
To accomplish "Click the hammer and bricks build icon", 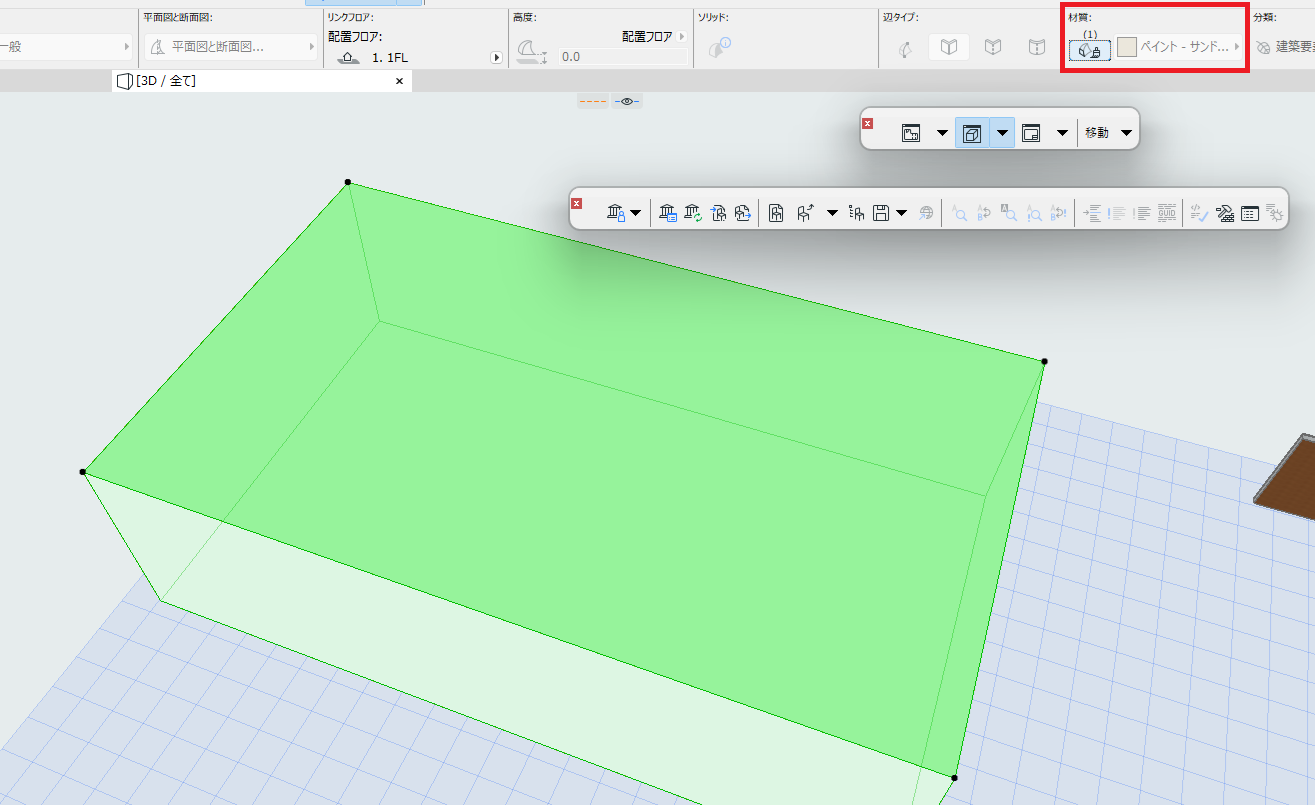I will click(x=1225, y=212).
